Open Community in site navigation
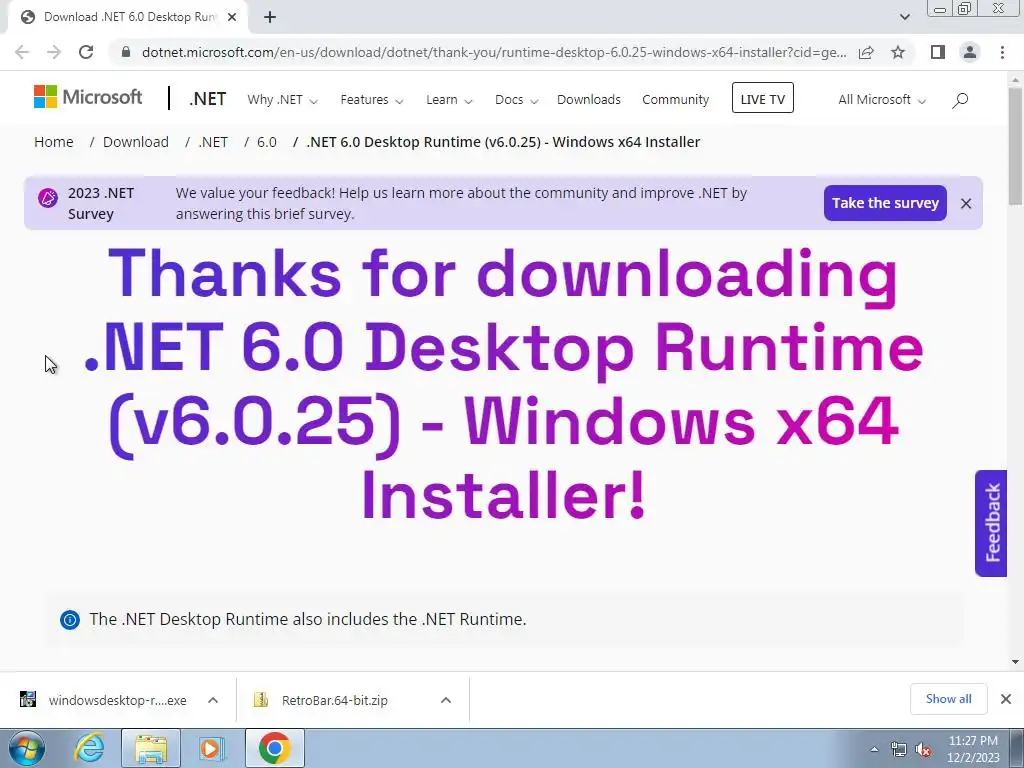This screenshot has width=1024, height=768. click(675, 100)
